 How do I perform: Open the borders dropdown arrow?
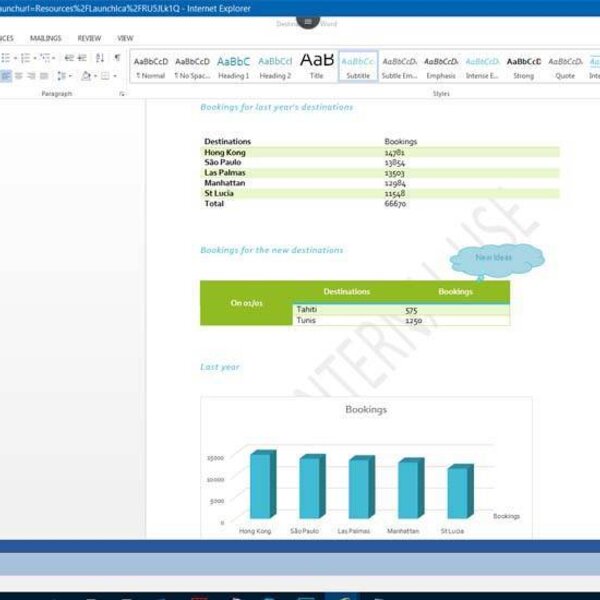coord(115,76)
